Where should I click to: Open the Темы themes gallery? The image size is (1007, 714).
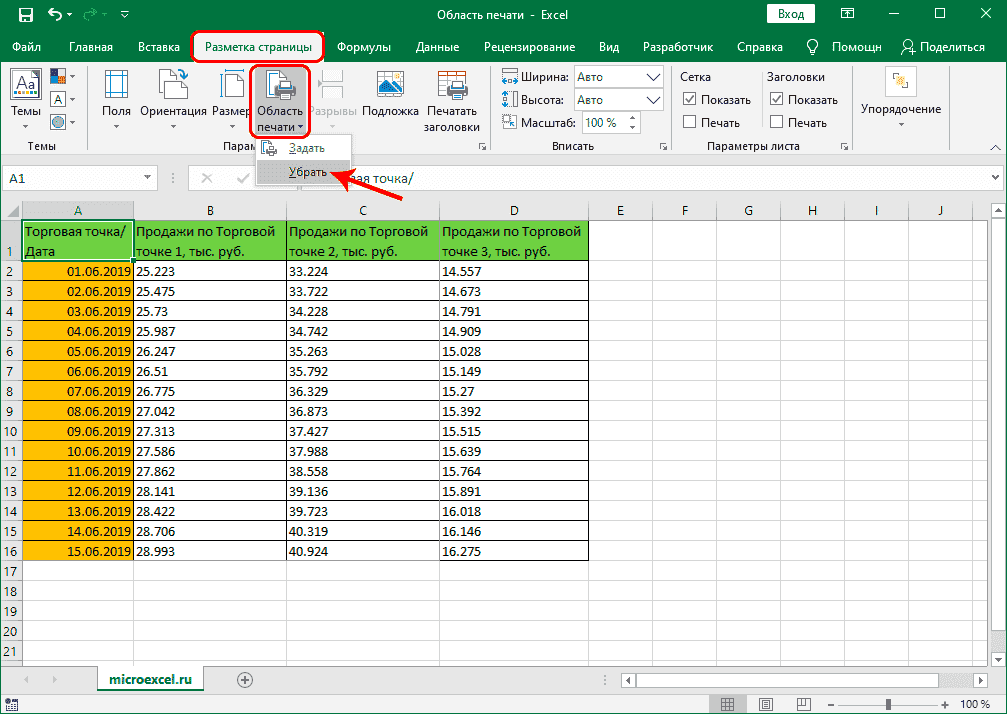[26, 95]
